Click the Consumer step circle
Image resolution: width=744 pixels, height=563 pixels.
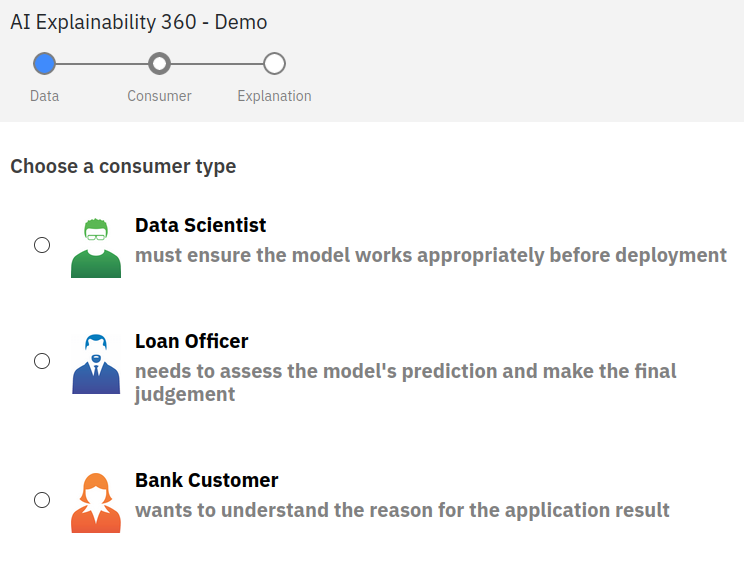coord(159,64)
